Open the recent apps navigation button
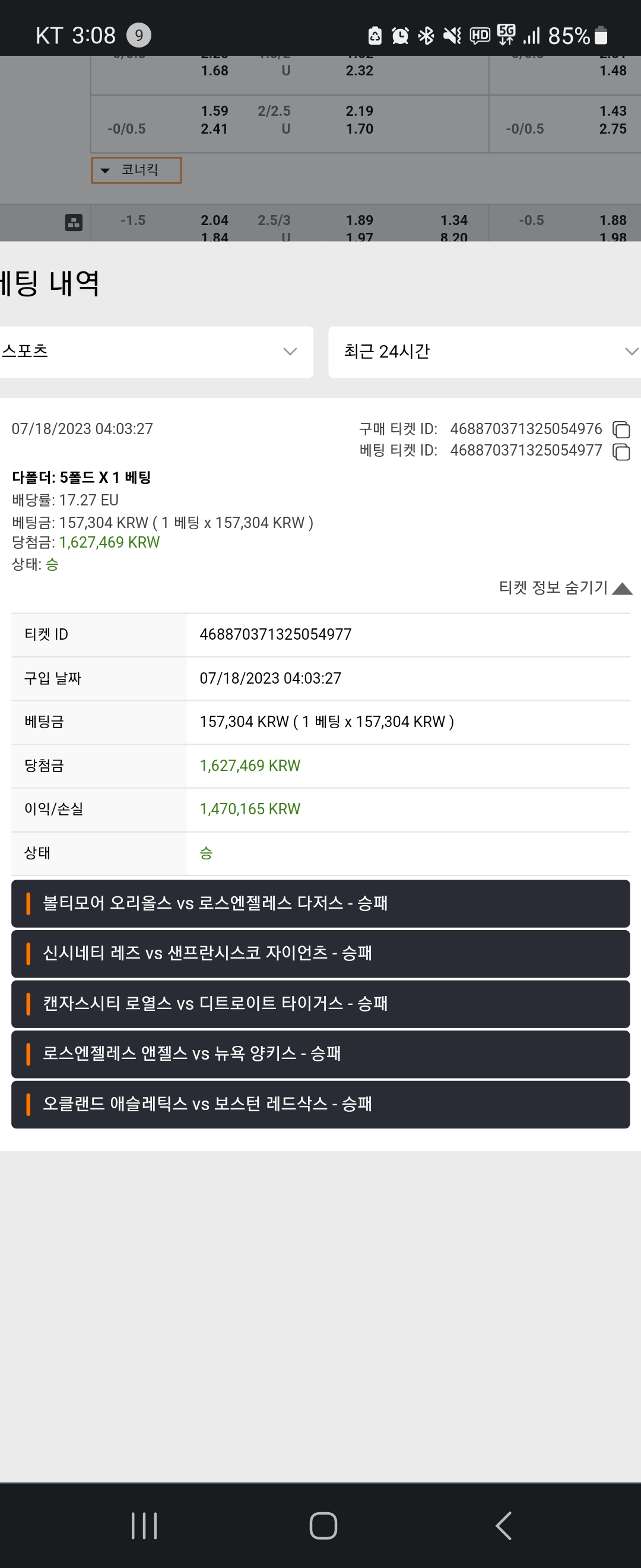This screenshot has height=1568, width=641. coord(144,1525)
